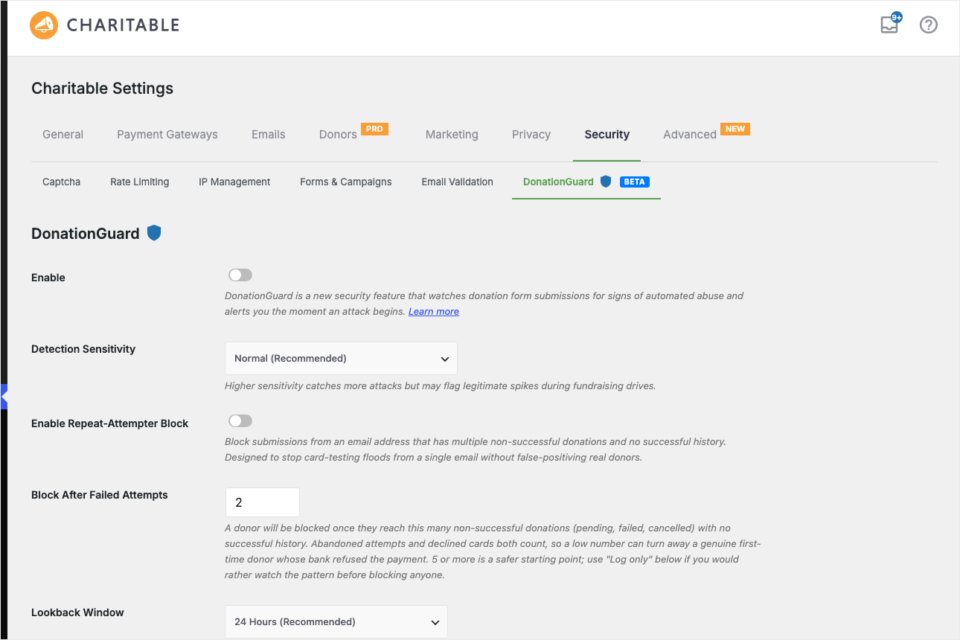The height and width of the screenshot is (640, 960).
Task: Click the Enable label under DonationGuard heading
Action: tap(48, 277)
